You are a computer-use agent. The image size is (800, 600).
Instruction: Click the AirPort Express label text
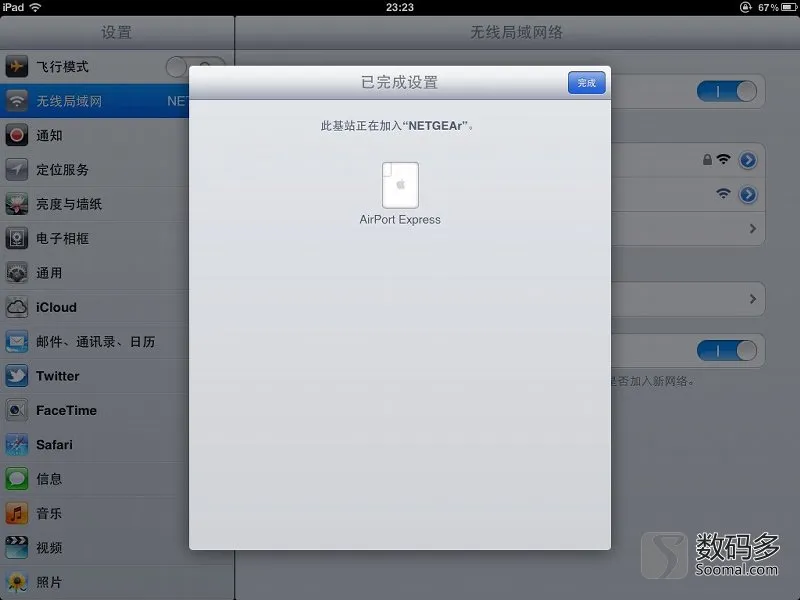coord(400,219)
